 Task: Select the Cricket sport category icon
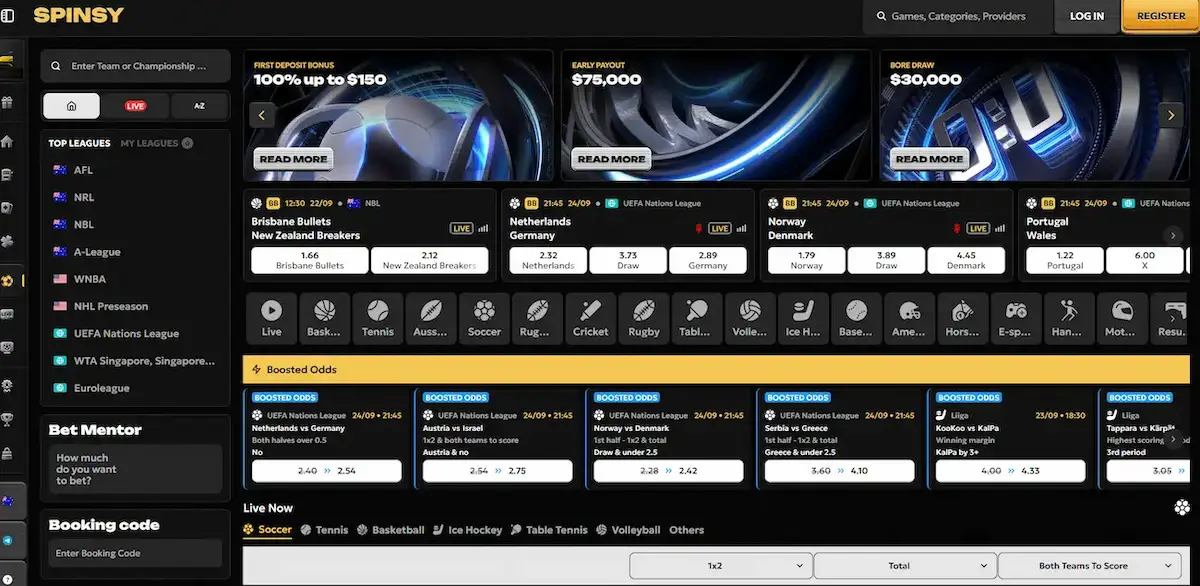pos(590,318)
